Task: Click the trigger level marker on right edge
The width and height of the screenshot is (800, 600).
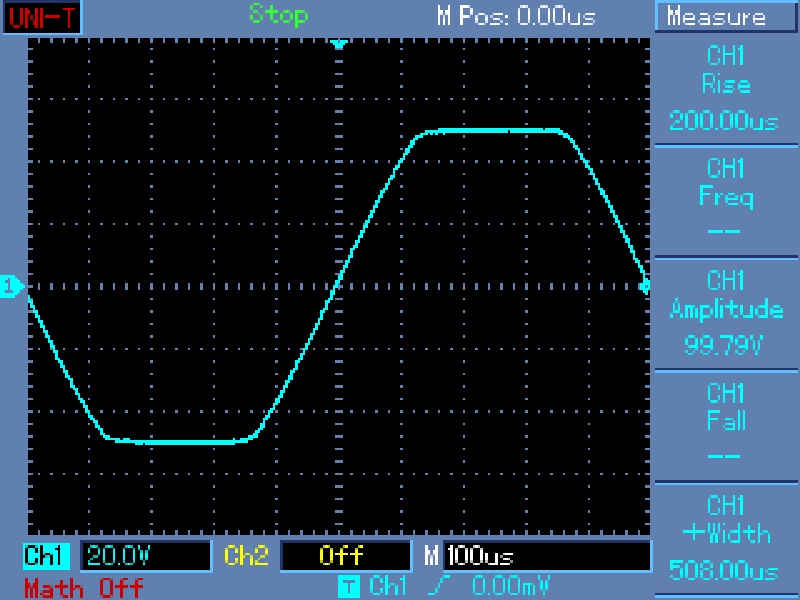Action: pos(645,286)
